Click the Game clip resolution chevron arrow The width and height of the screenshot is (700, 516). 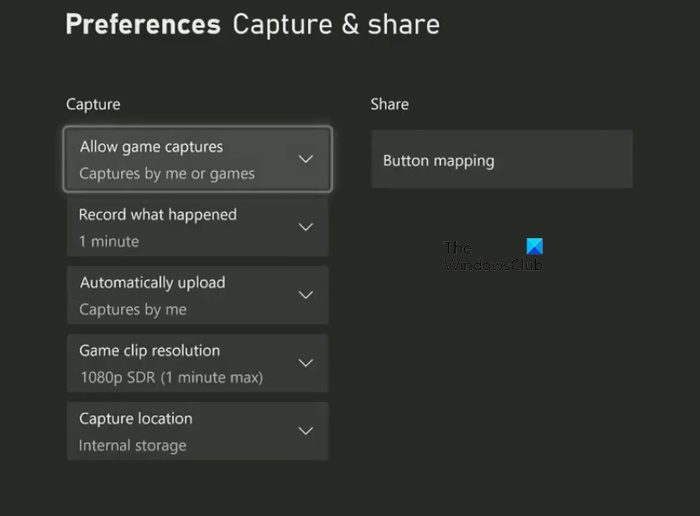(306, 363)
